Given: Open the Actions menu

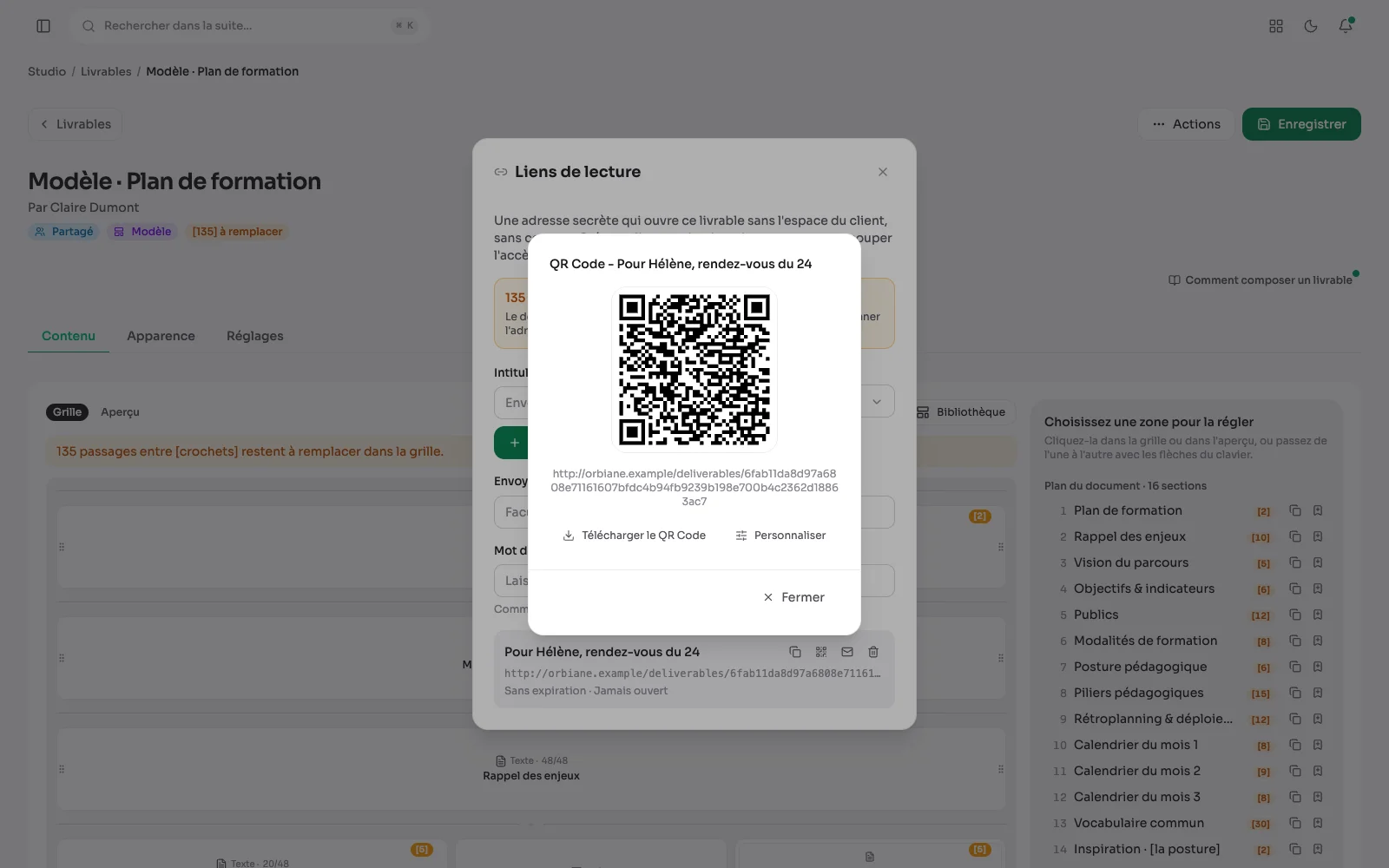Looking at the screenshot, I should coord(1186,124).
